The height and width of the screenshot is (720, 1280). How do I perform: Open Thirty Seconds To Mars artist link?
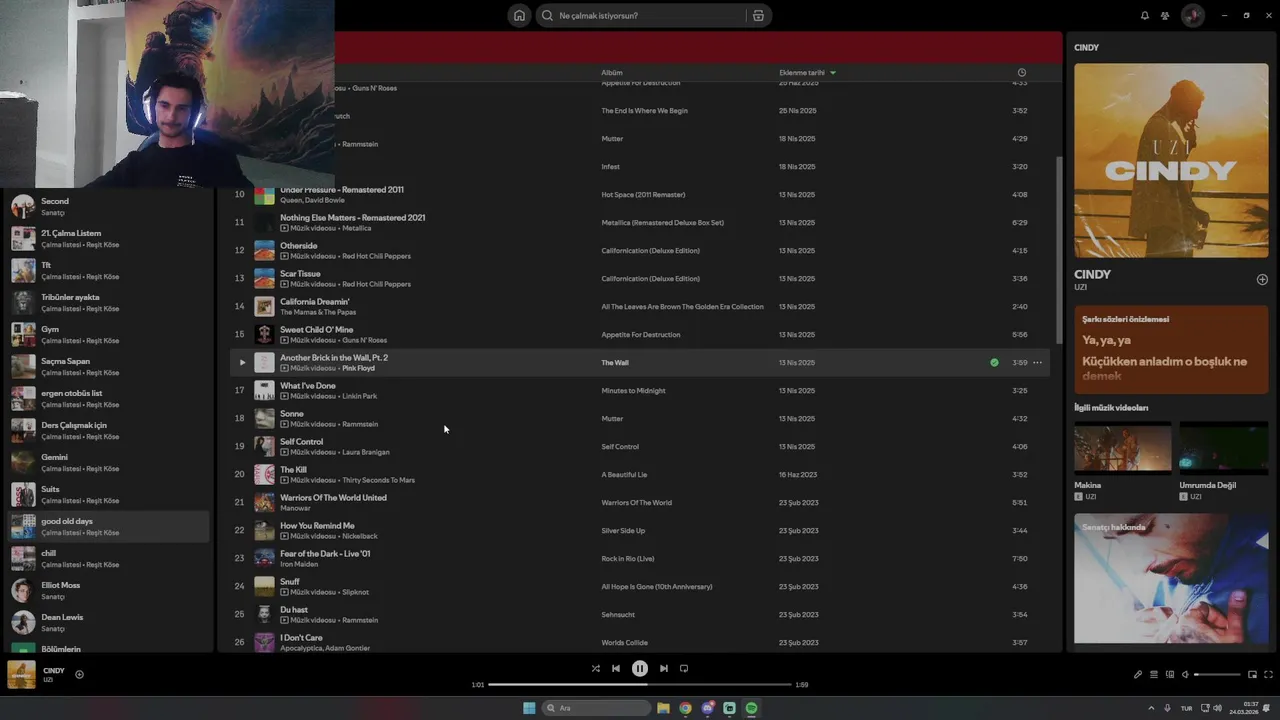378,480
